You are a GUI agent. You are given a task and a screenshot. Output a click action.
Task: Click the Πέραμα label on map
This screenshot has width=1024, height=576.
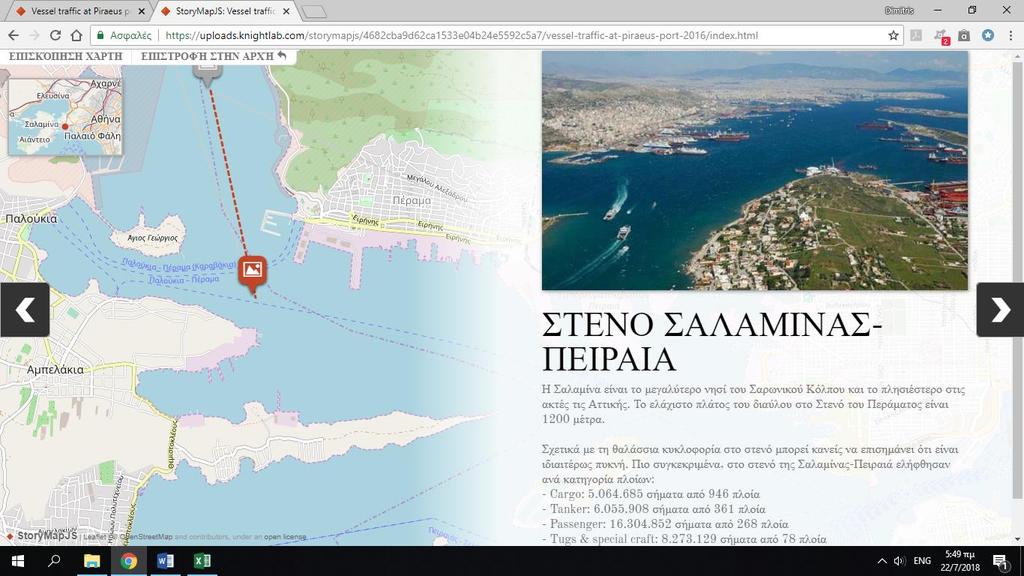(x=411, y=200)
